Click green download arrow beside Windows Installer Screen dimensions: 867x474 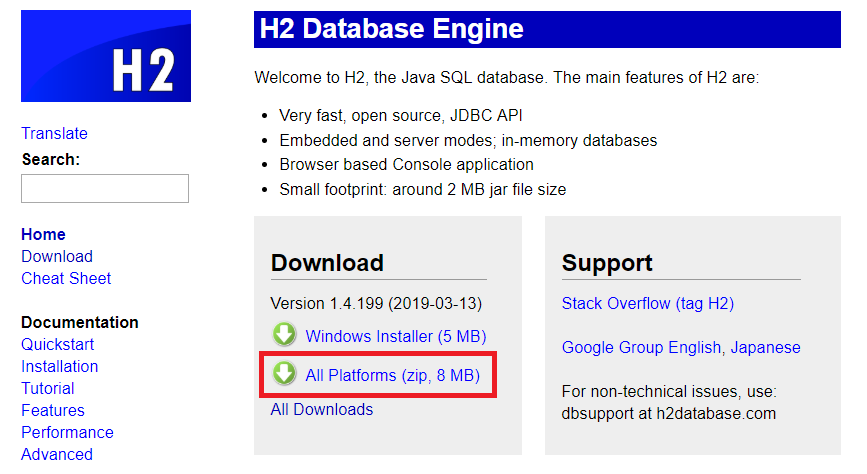[x=284, y=335]
